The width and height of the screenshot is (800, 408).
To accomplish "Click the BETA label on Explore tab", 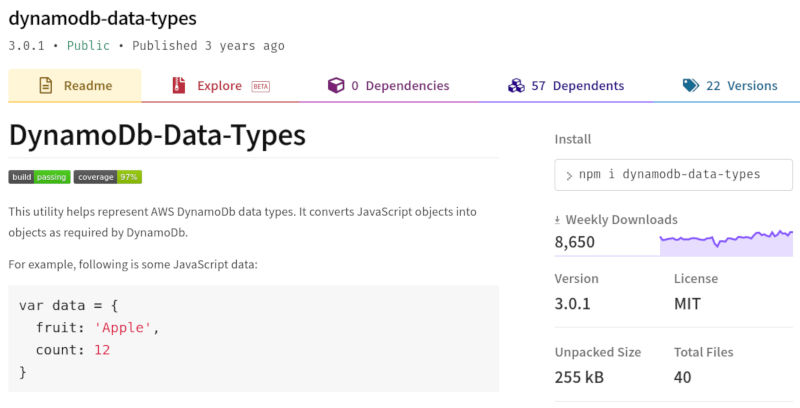I will click(x=261, y=86).
